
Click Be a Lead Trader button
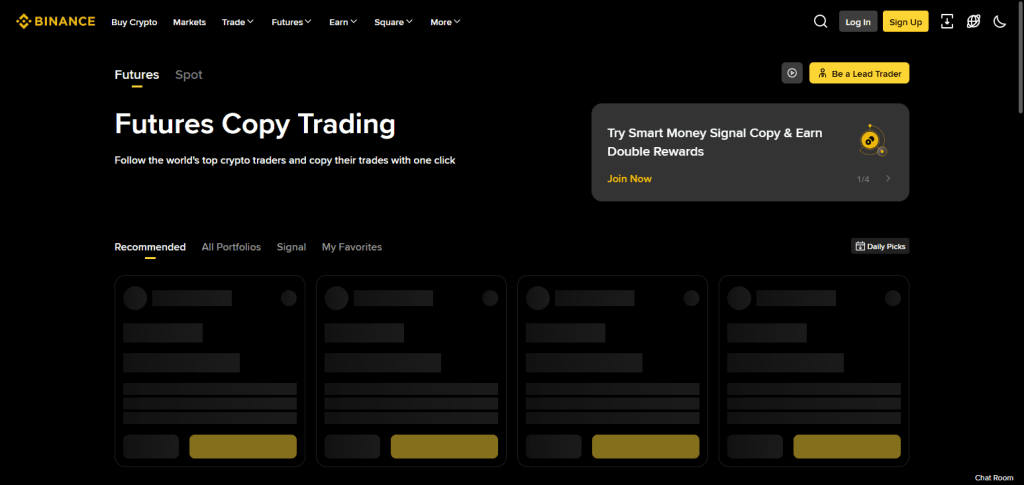[x=859, y=73]
